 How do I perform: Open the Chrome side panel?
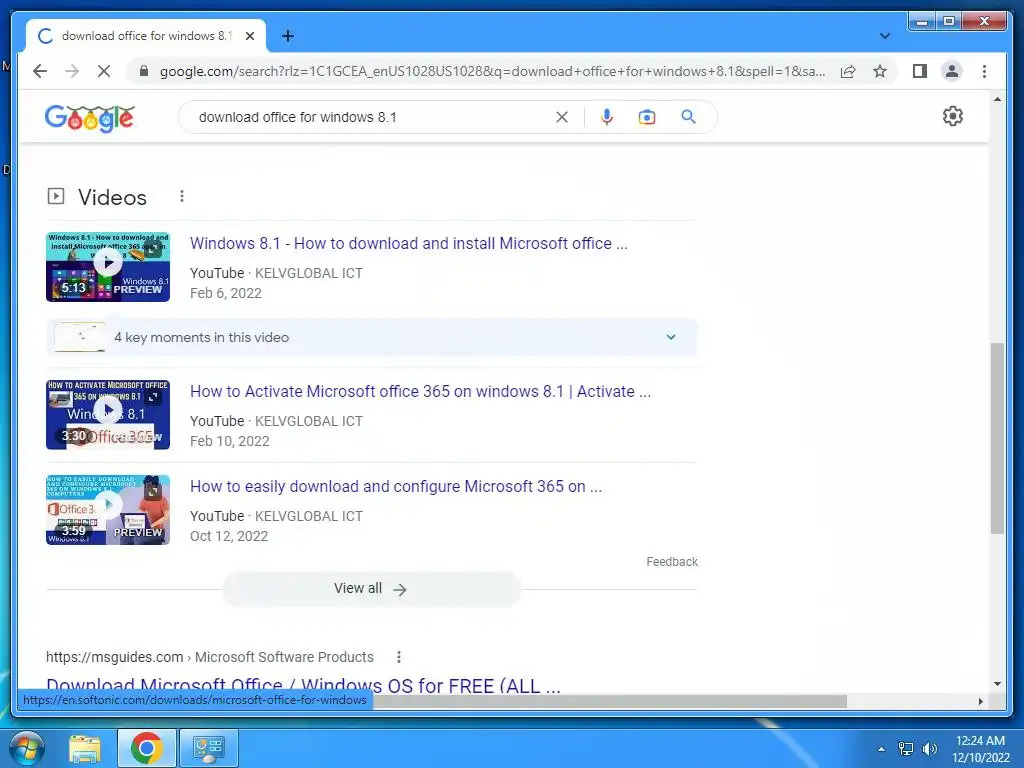click(920, 71)
